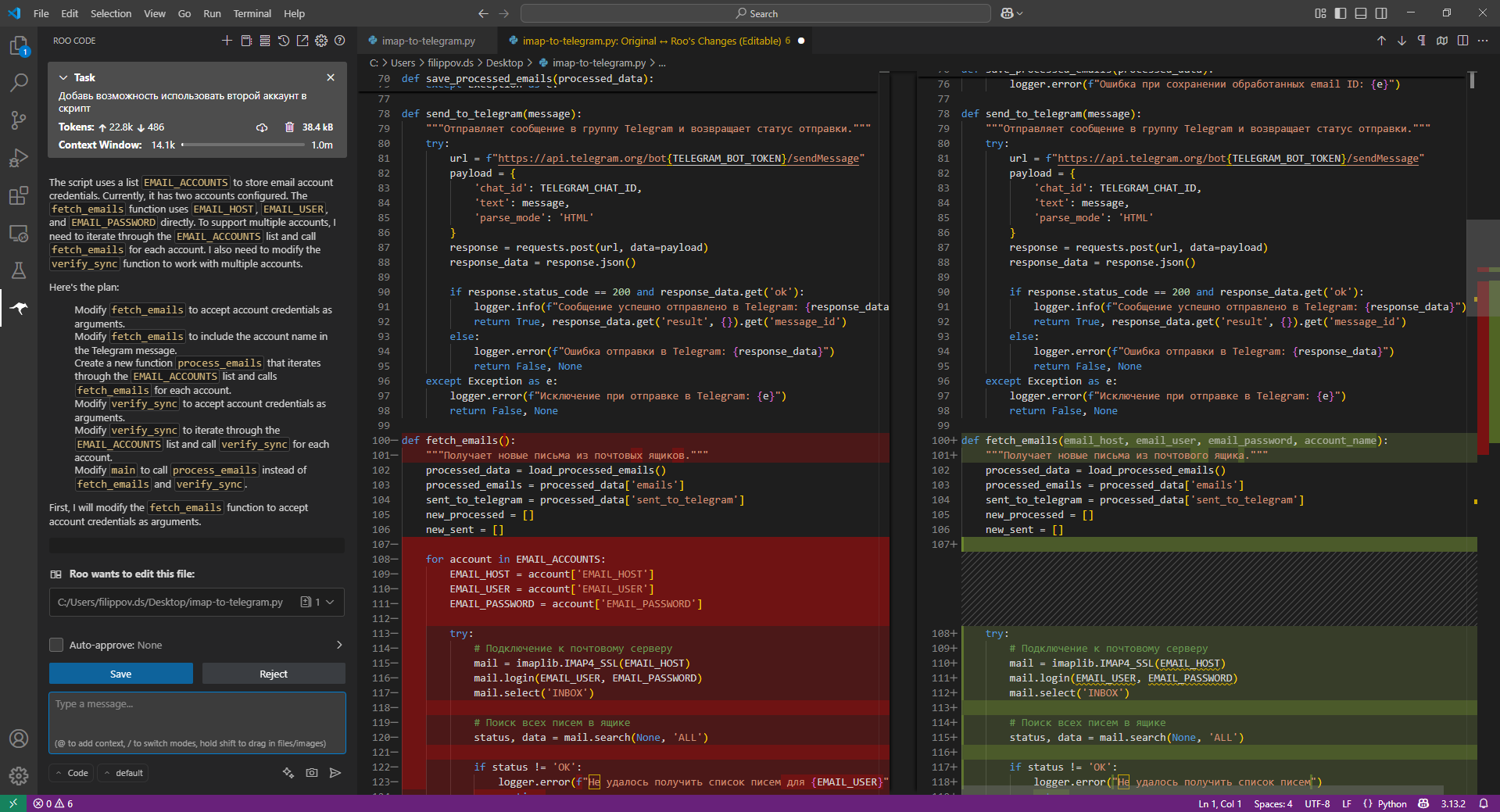Click the Roo message input field

[197, 723]
